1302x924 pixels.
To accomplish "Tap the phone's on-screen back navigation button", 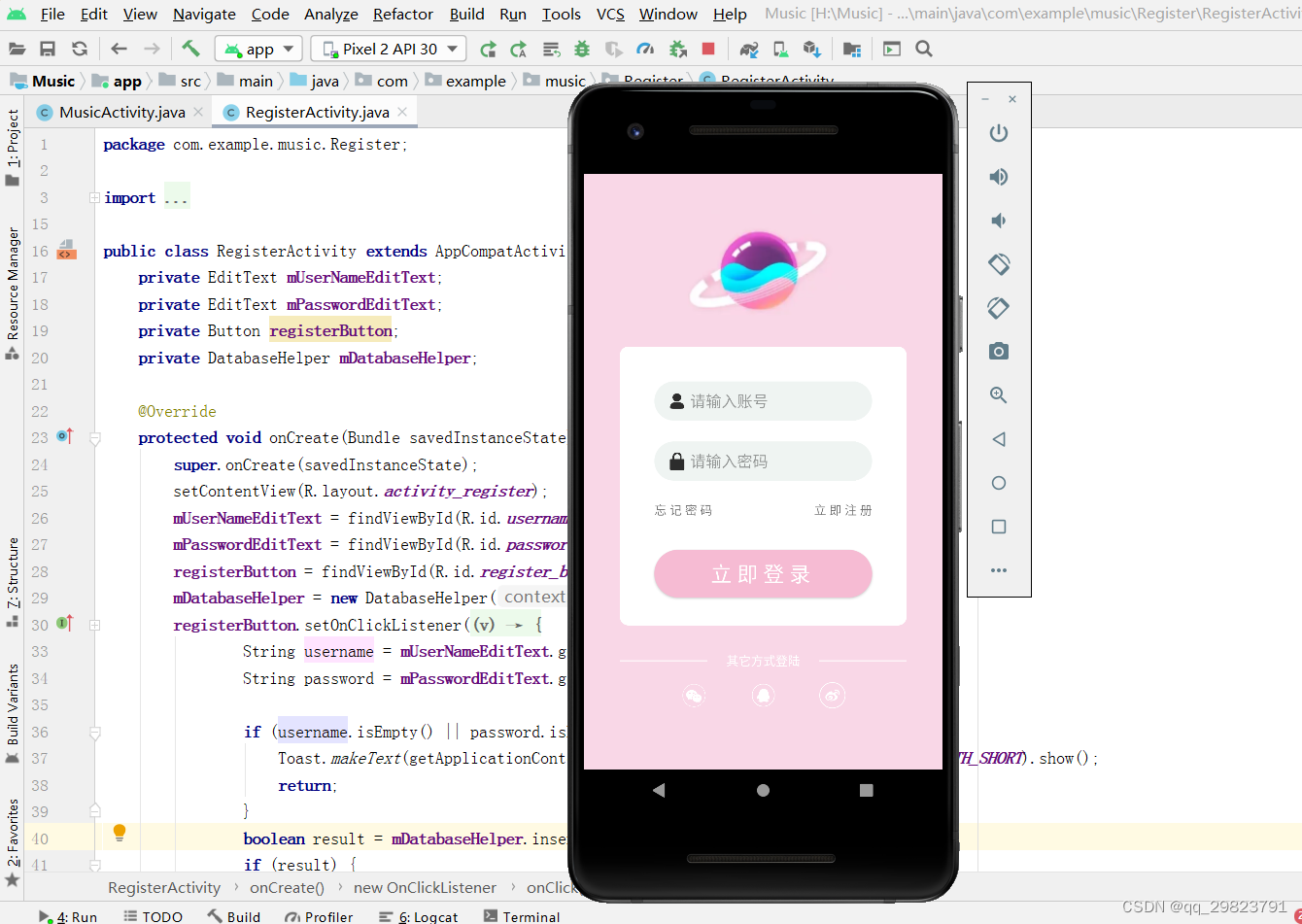I will click(659, 790).
